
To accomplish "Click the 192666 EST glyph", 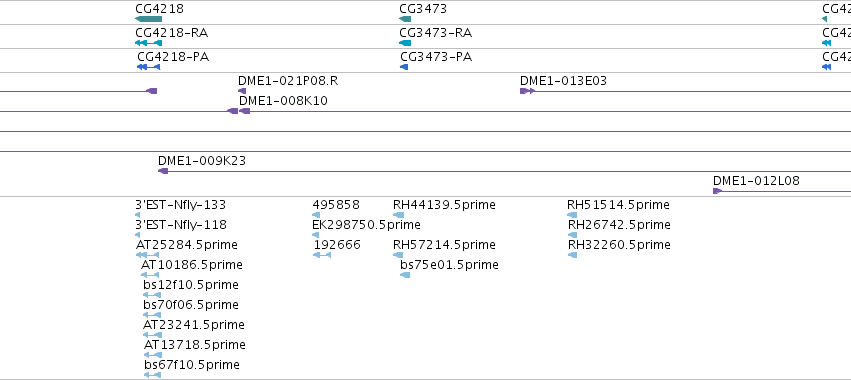I will pos(322,255).
